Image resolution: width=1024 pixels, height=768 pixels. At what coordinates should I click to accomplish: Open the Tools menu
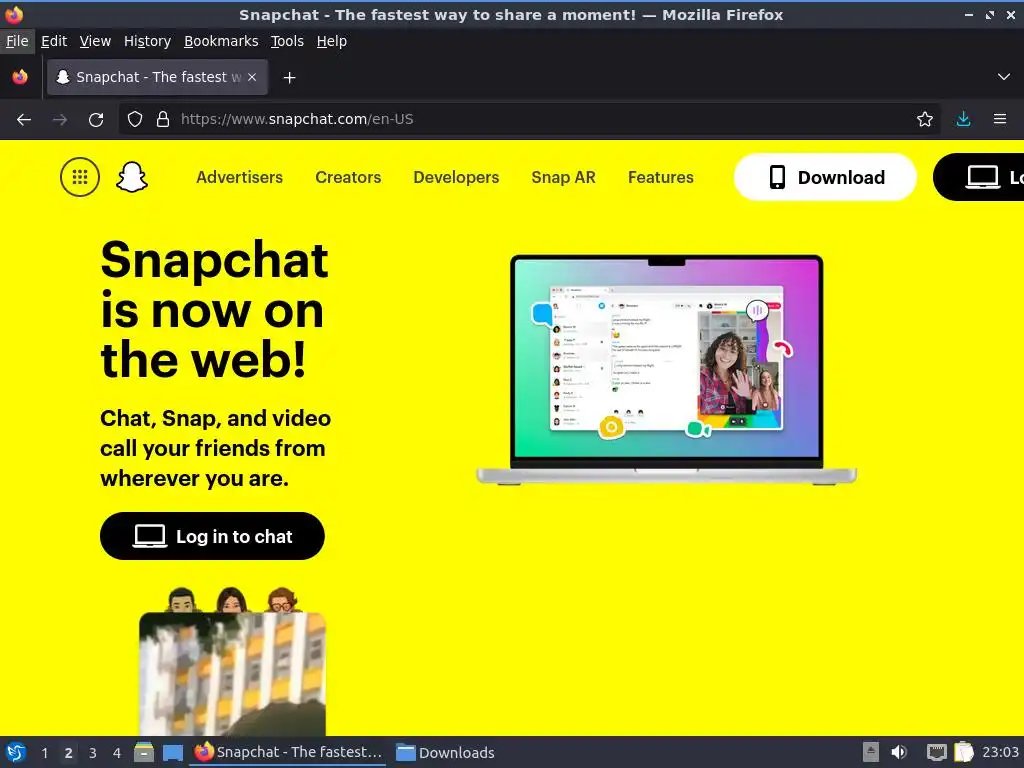point(287,41)
